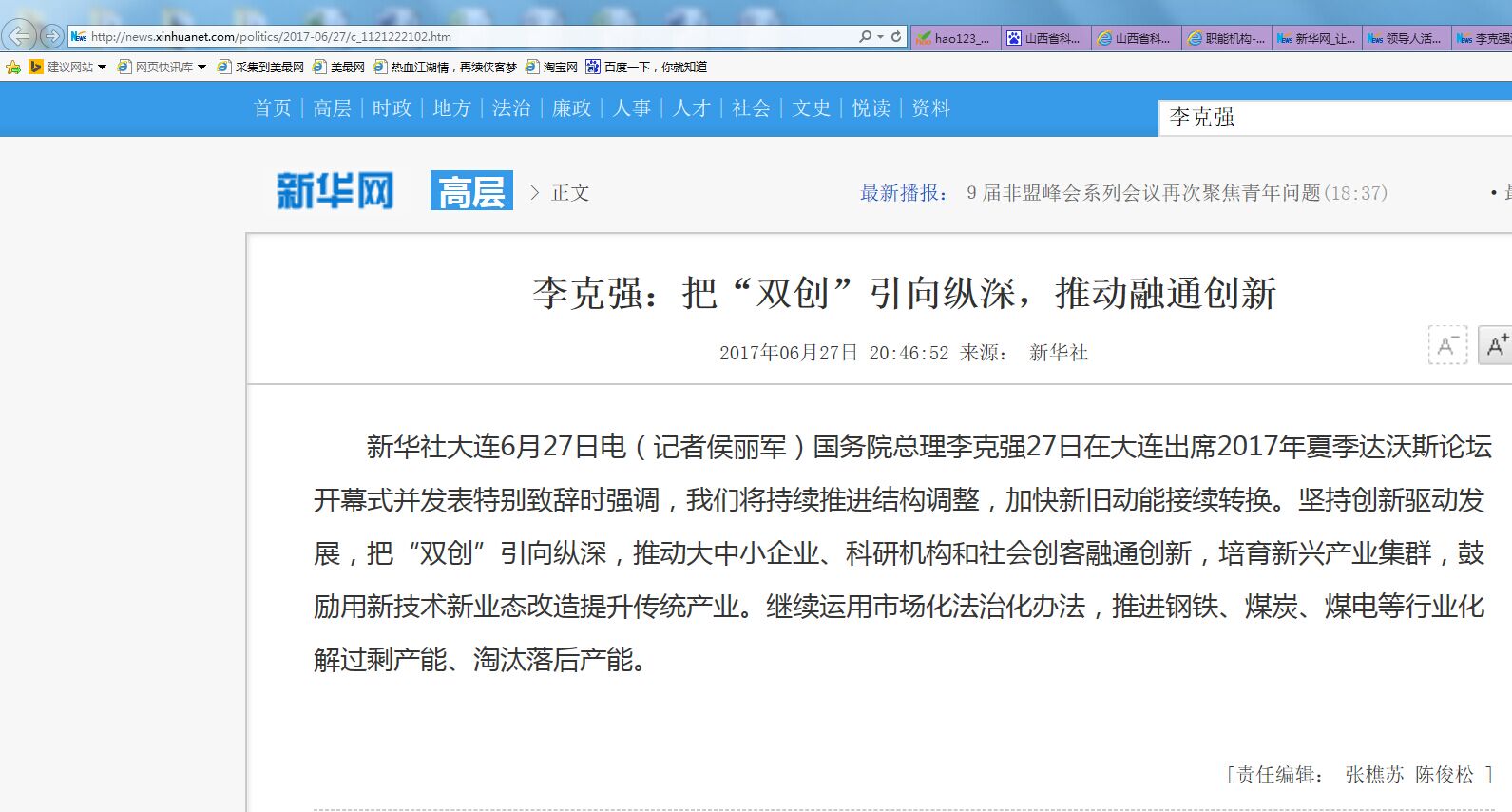Viewport: 1512px width, 812px height.
Task: Open the 百度一下 bookmark
Action: pos(646,67)
